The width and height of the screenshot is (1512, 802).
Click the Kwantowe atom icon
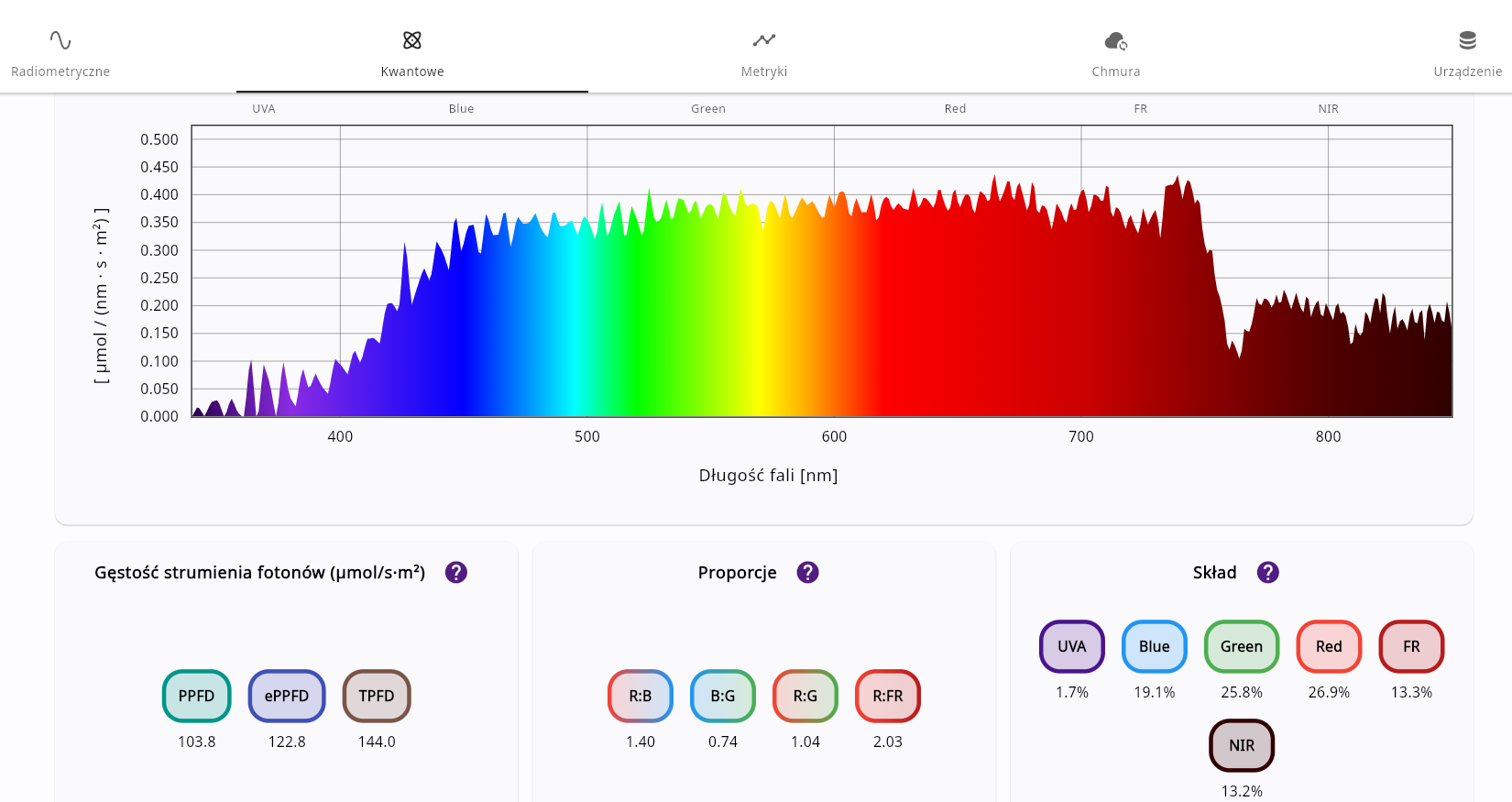(412, 40)
